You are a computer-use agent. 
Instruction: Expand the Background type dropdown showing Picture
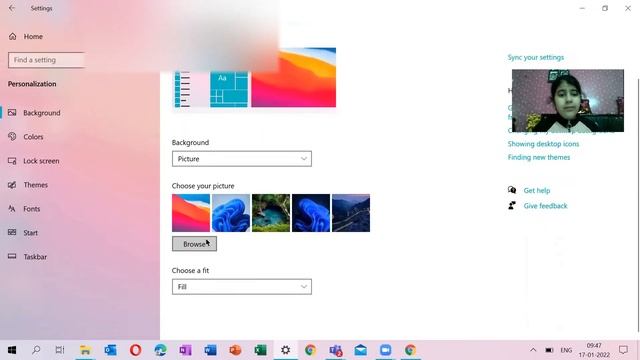pos(242,159)
